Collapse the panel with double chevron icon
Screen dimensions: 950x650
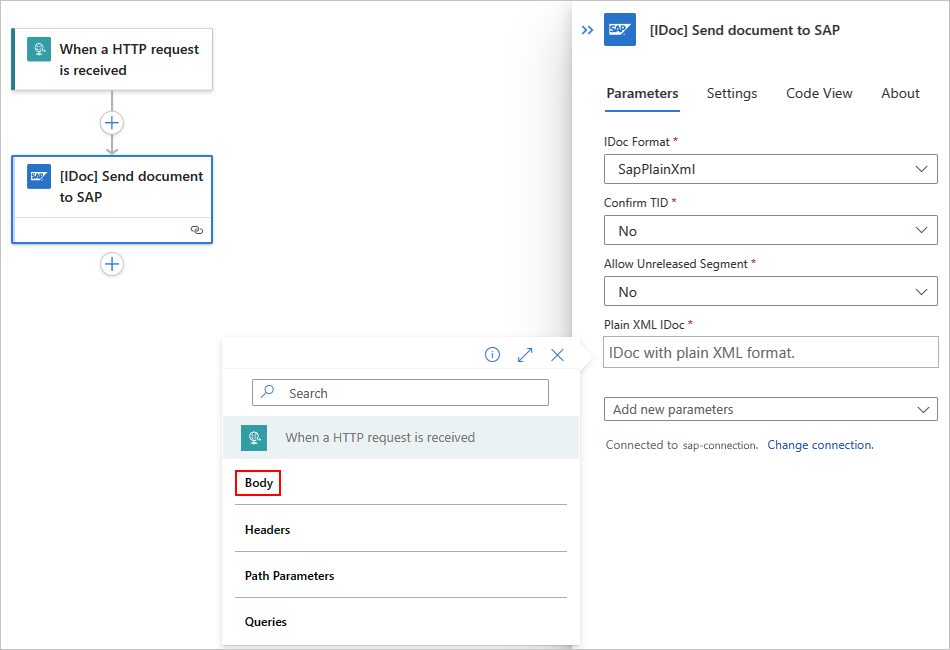coord(588,30)
